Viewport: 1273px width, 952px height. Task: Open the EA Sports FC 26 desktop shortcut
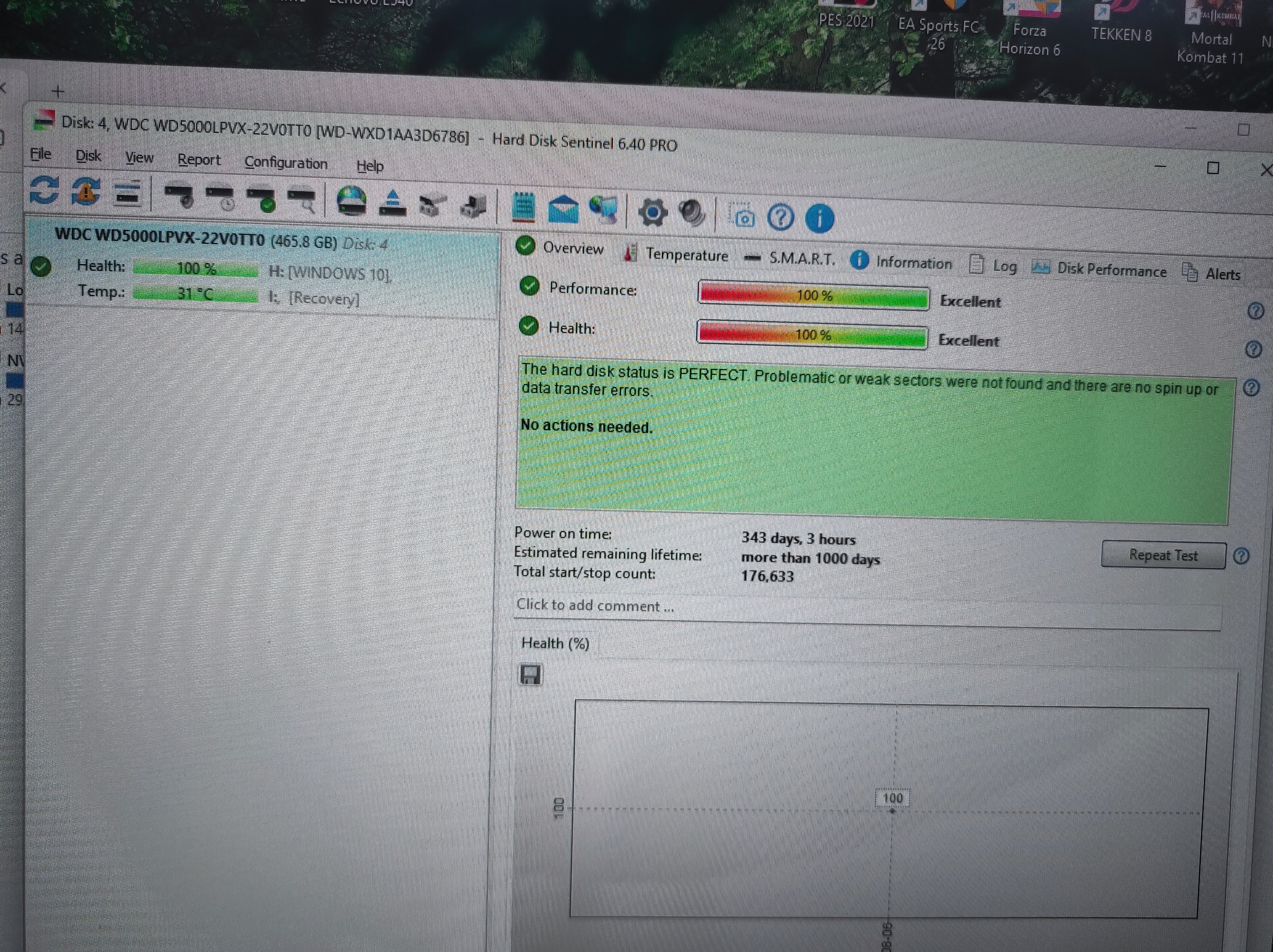[937, 26]
